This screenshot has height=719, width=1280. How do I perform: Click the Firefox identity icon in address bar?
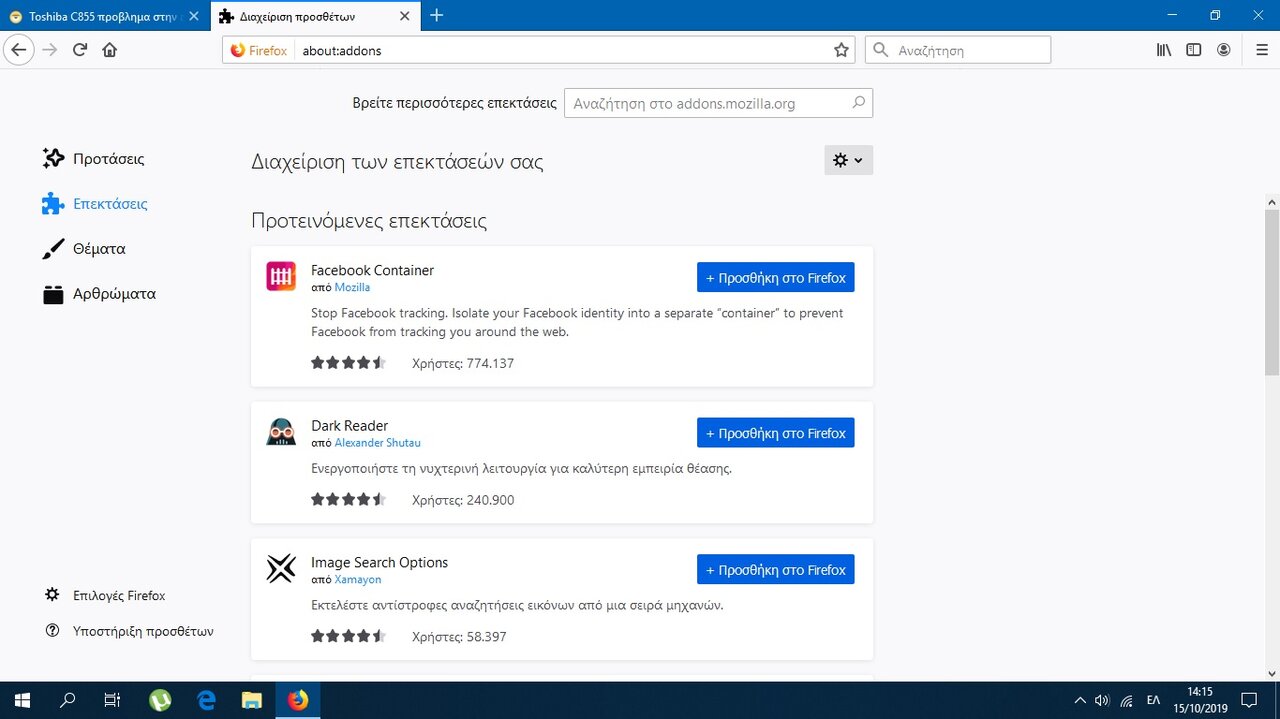[259, 50]
